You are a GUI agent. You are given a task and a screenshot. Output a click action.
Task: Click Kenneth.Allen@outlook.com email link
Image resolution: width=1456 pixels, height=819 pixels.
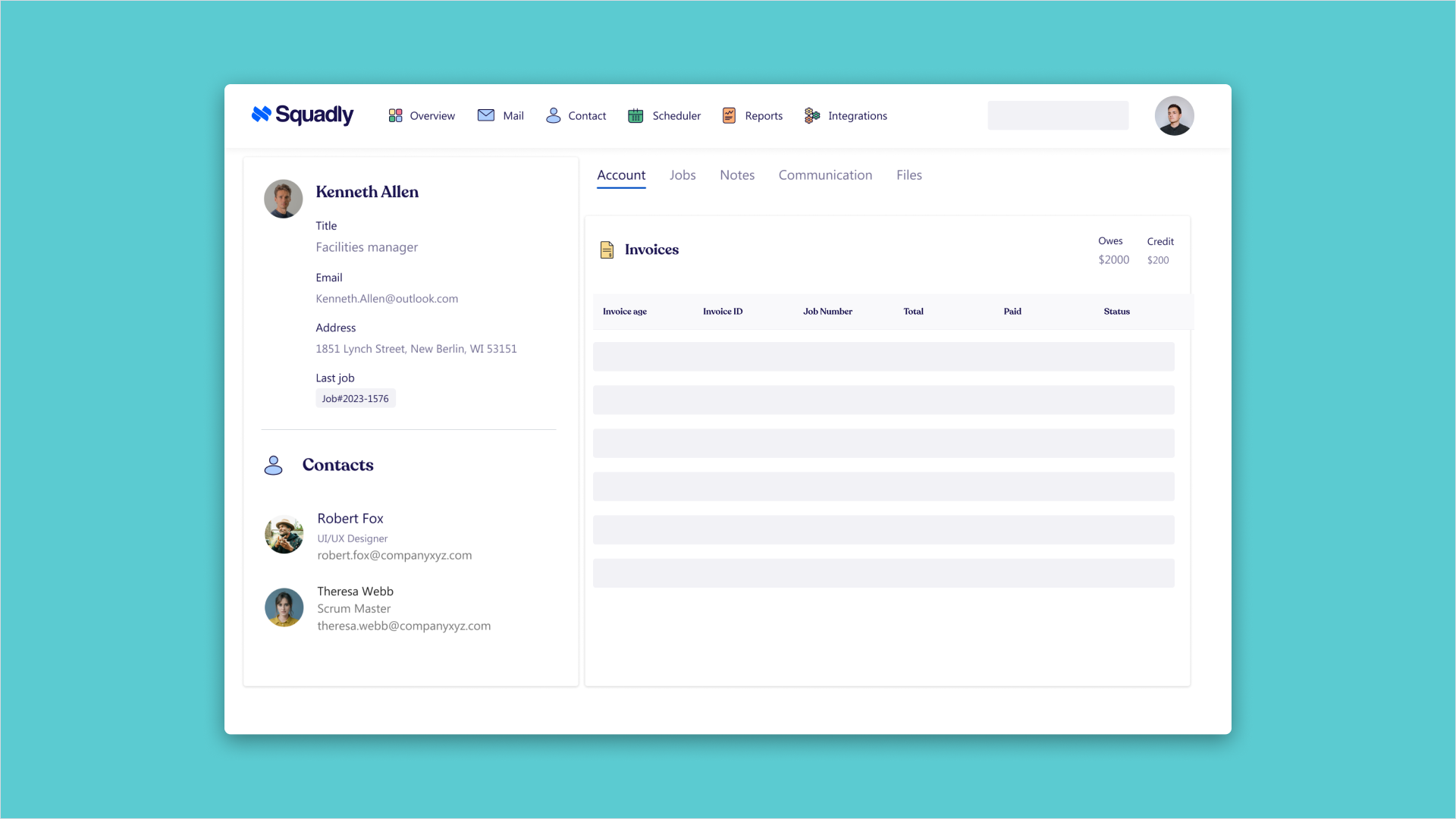387,299
